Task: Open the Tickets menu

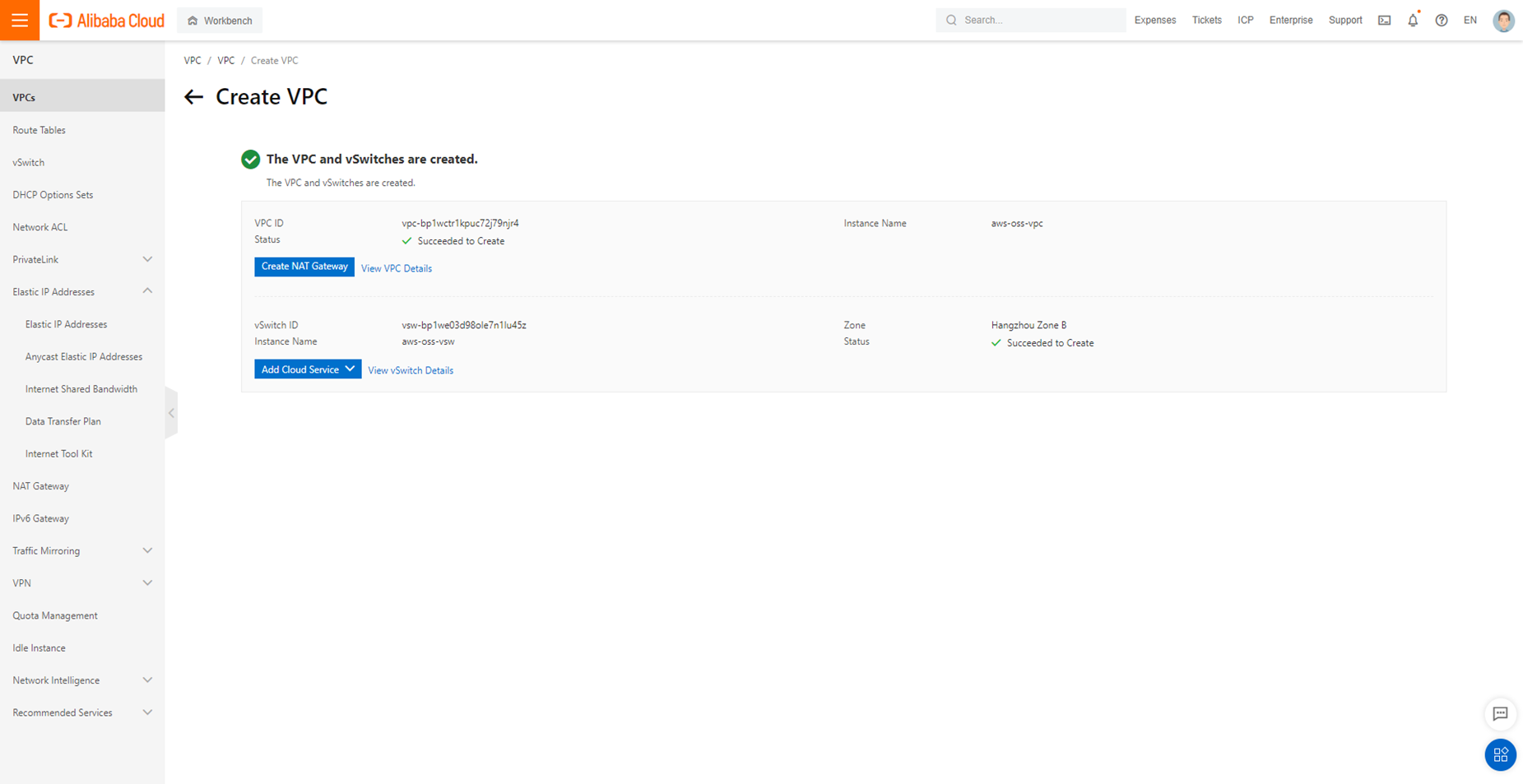Action: tap(1206, 20)
